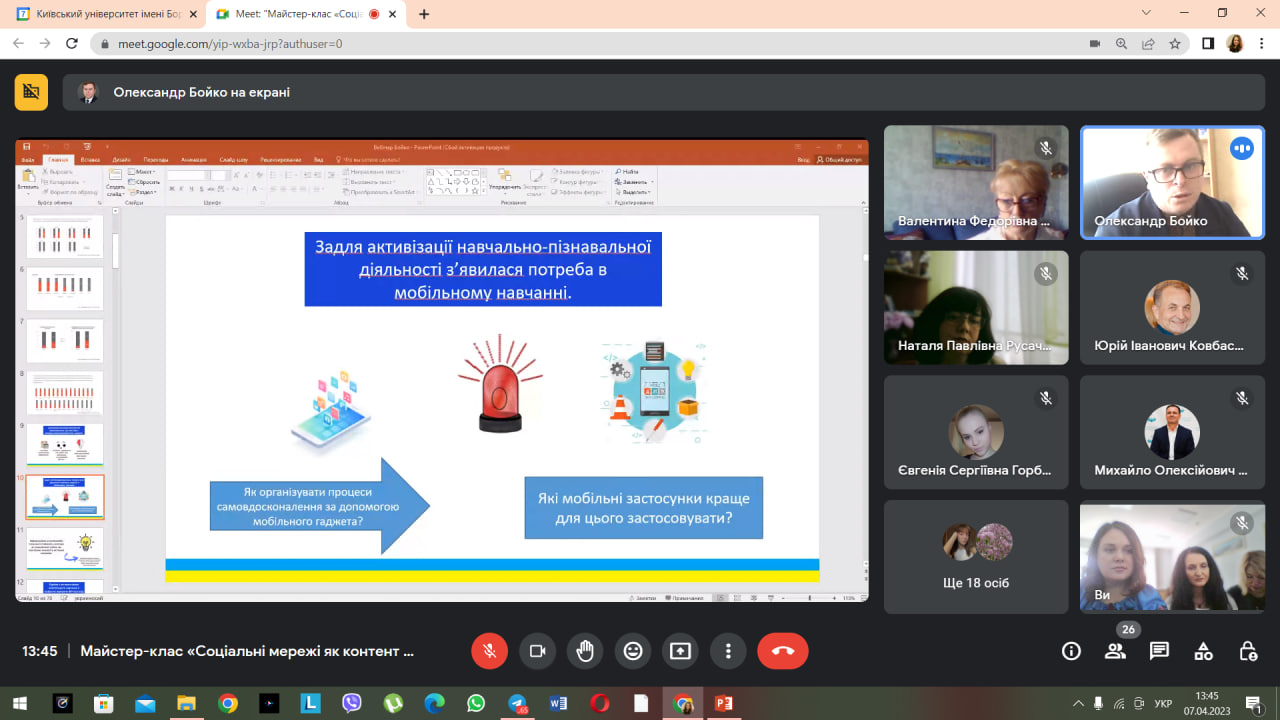The image size is (1280, 720).
Task: Open host controls lock icon
Action: (x=1247, y=651)
